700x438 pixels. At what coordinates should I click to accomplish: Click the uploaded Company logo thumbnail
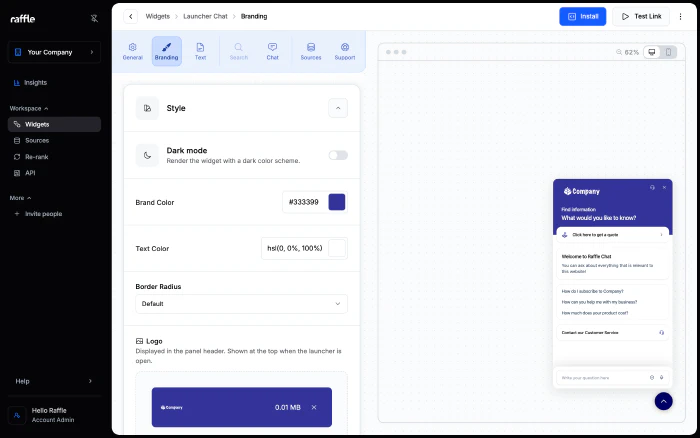click(172, 408)
